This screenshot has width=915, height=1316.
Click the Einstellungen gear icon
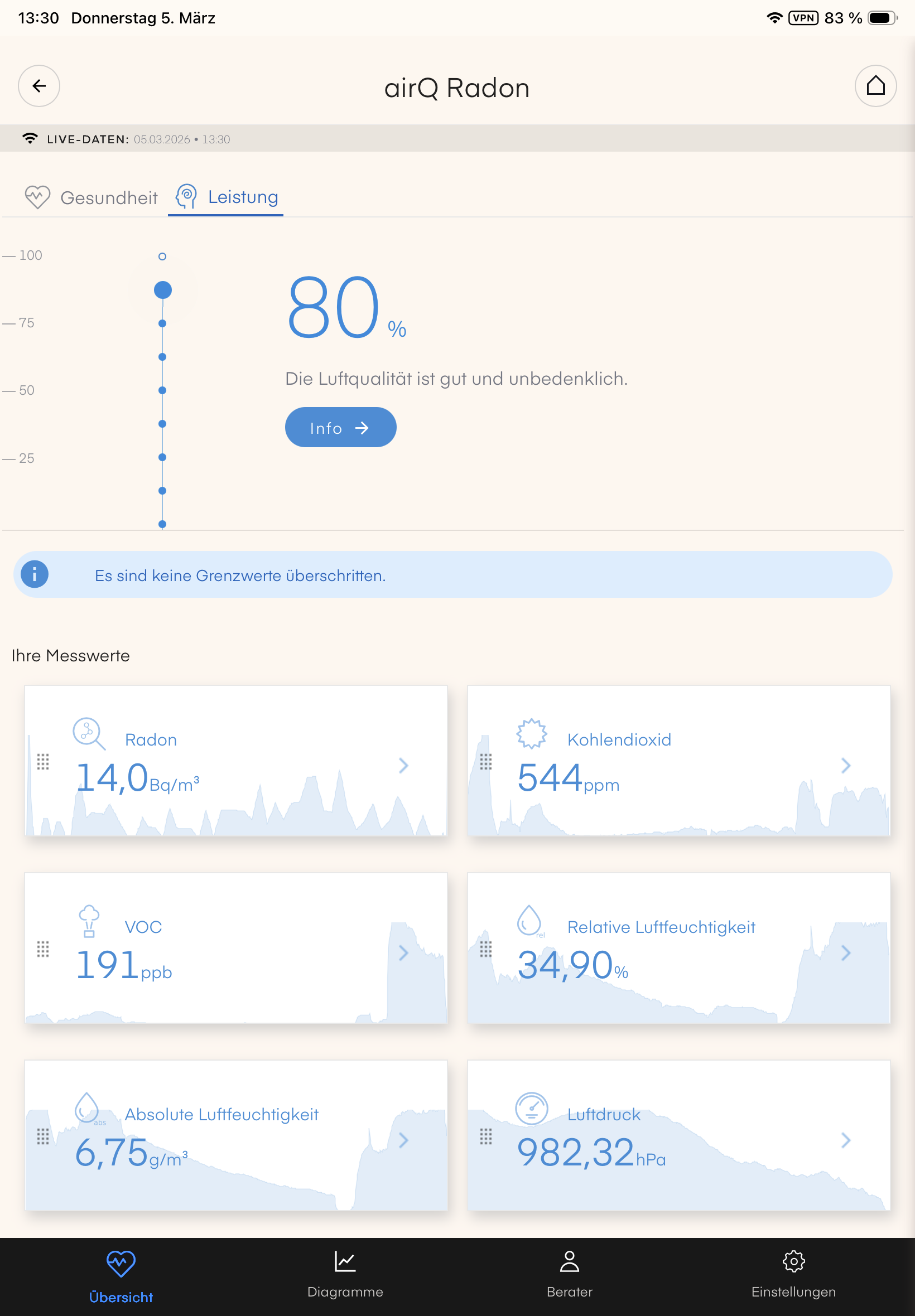793,1261
